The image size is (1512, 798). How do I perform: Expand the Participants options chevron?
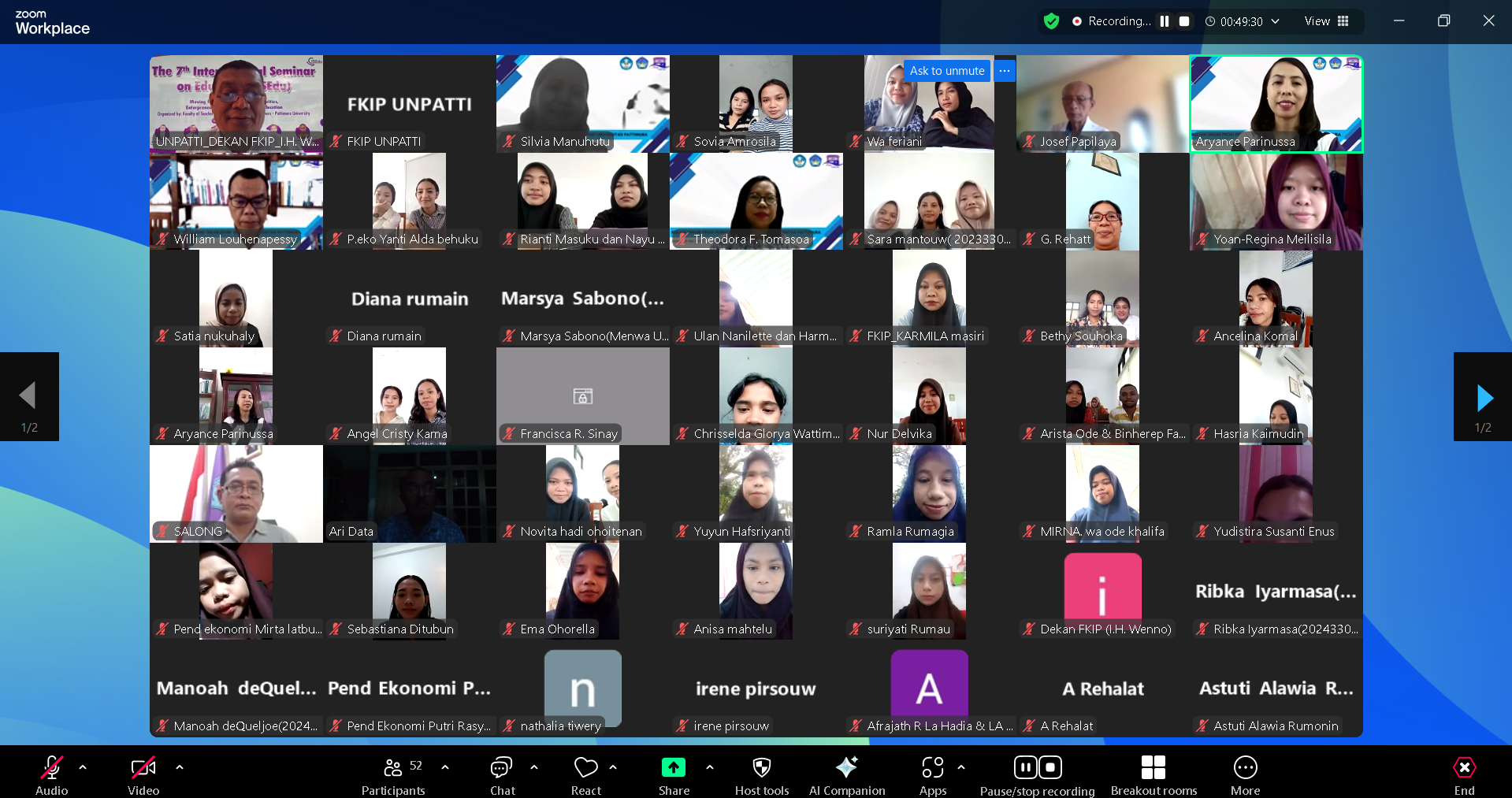click(445, 766)
